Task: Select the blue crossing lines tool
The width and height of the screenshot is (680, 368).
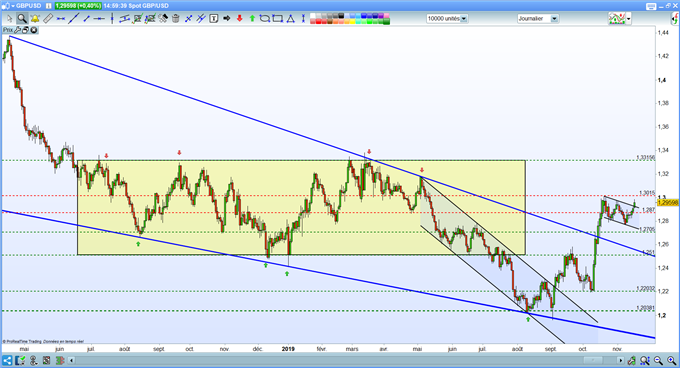Action: pos(189,19)
